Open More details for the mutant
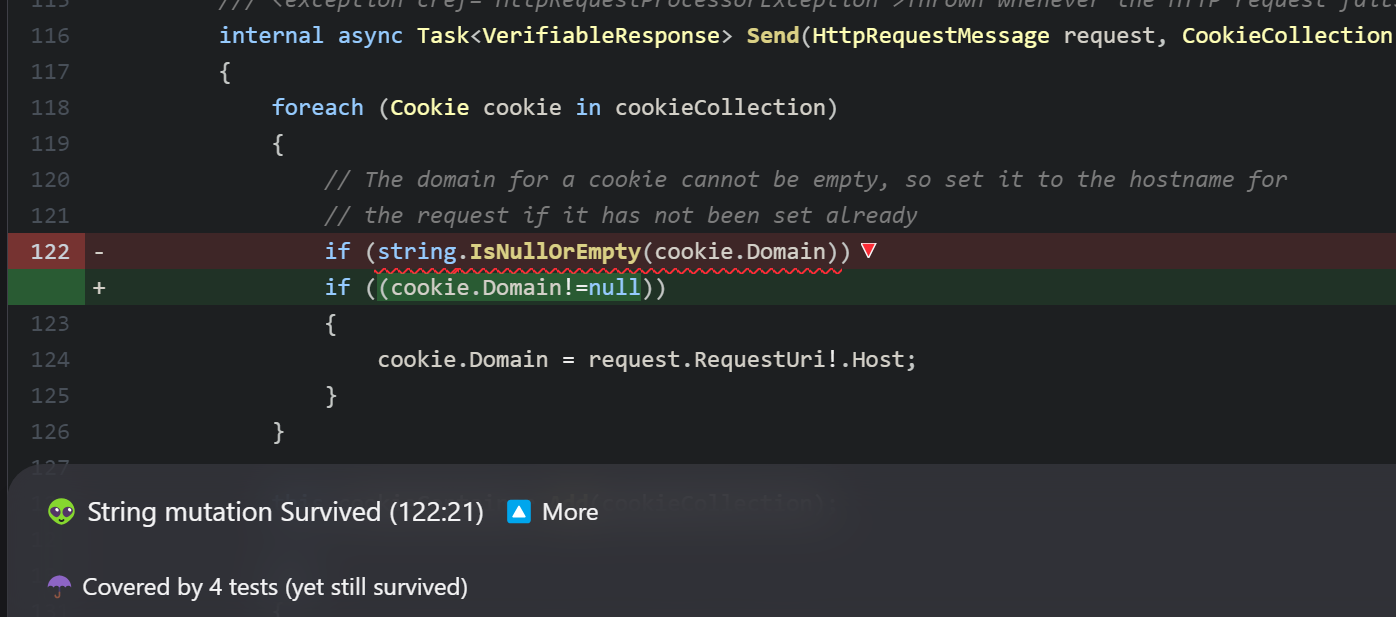This screenshot has width=1396, height=617. click(570, 512)
